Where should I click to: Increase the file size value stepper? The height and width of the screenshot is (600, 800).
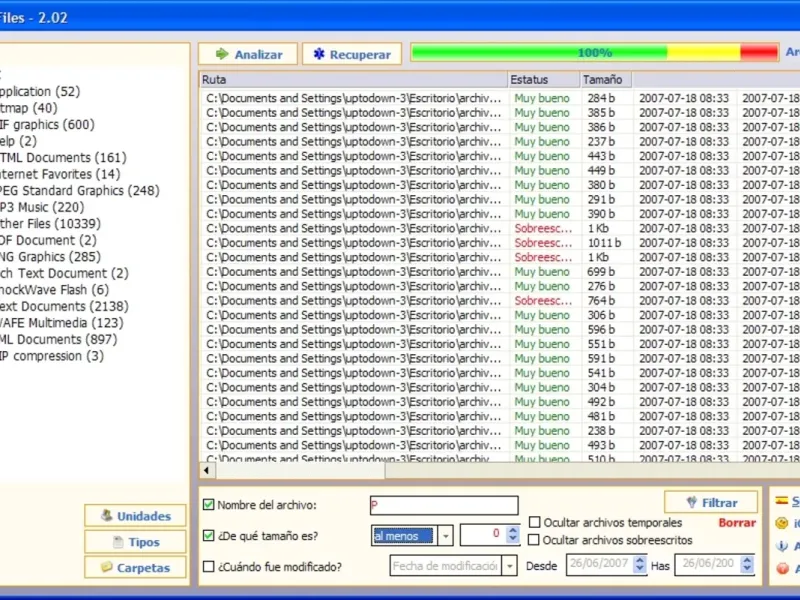click(513, 530)
